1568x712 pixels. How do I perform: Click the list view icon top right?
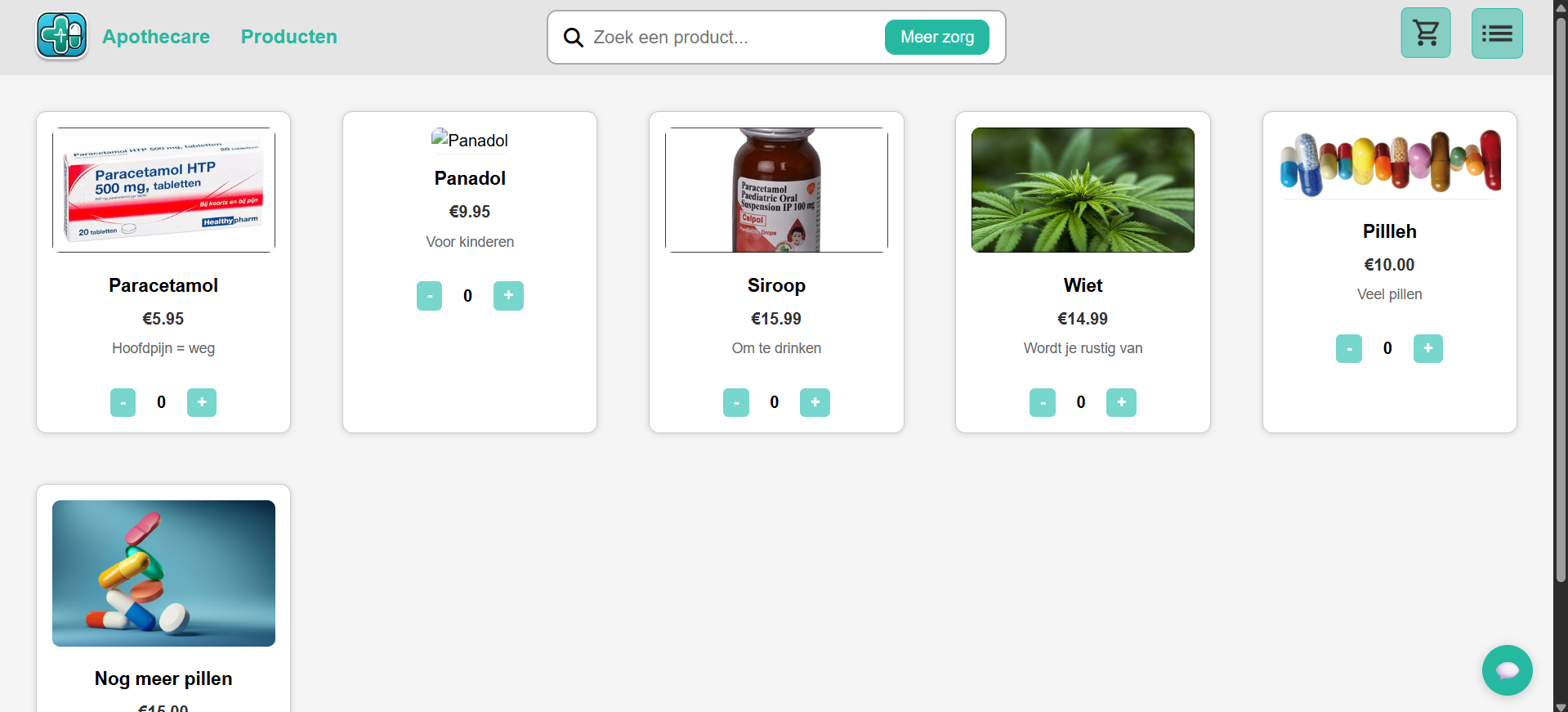[x=1496, y=33]
